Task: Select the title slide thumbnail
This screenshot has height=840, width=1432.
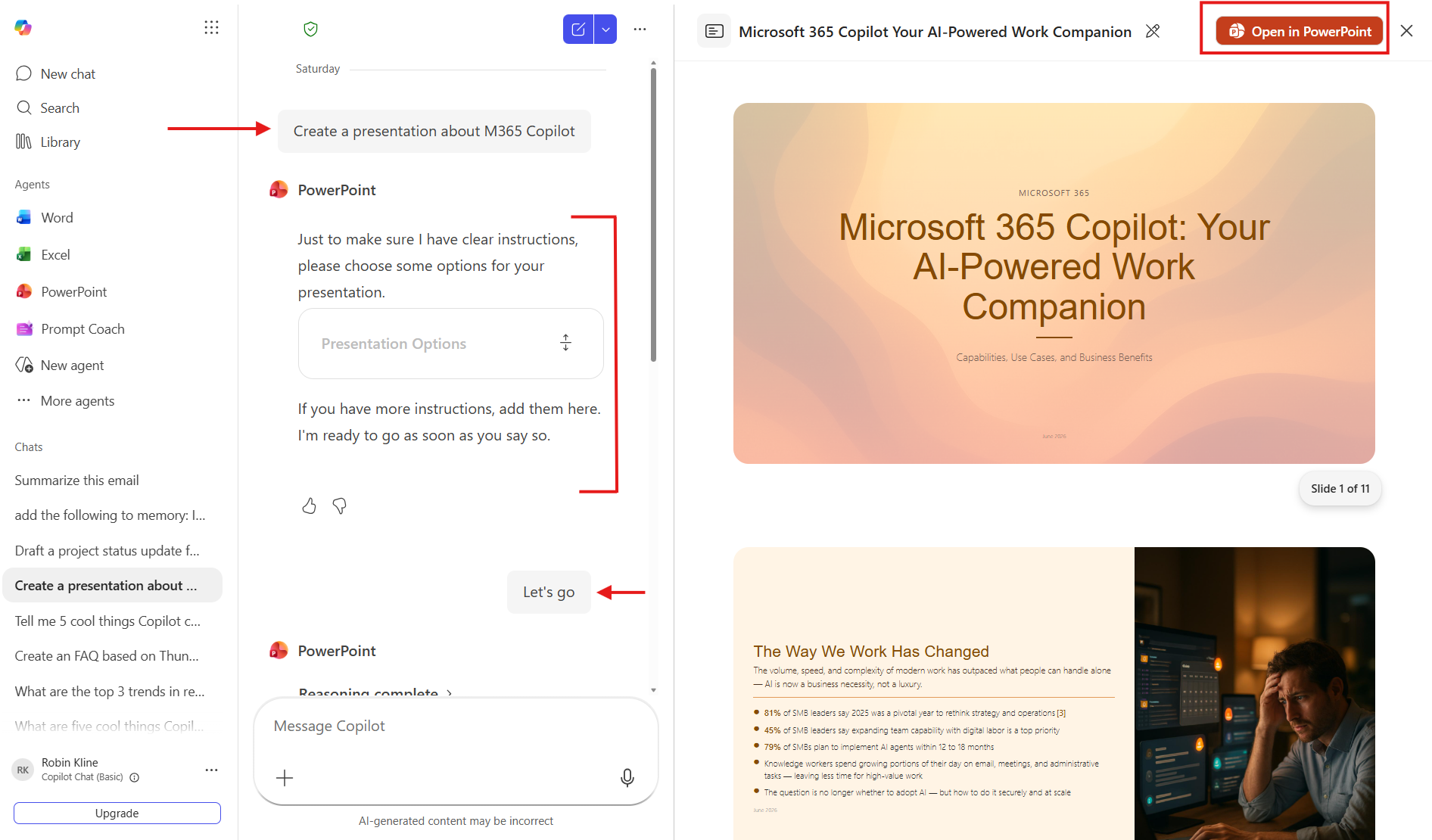Action: click(1054, 284)
